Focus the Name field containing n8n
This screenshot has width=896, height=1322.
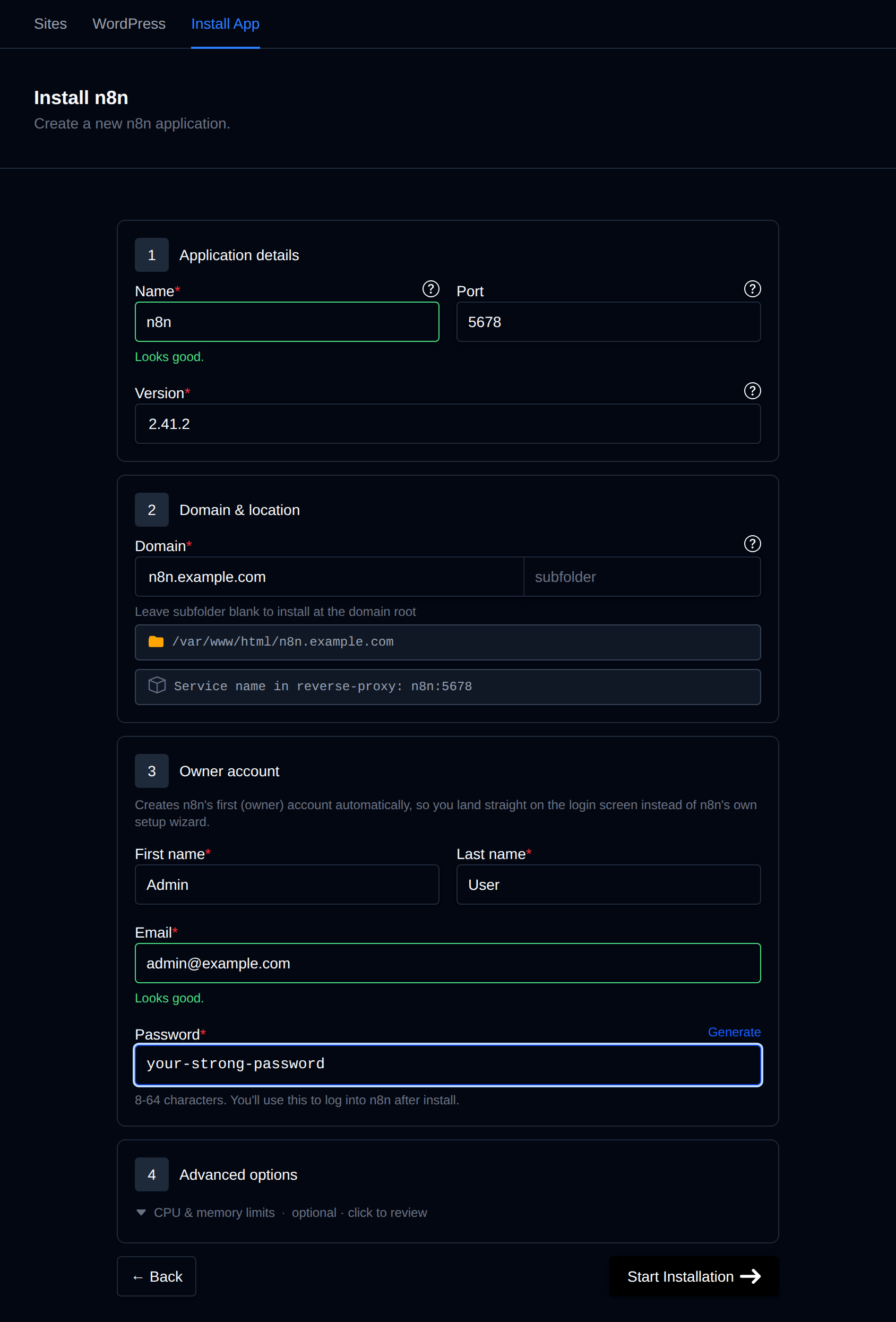pyautogui.click(x=287, y=322)
